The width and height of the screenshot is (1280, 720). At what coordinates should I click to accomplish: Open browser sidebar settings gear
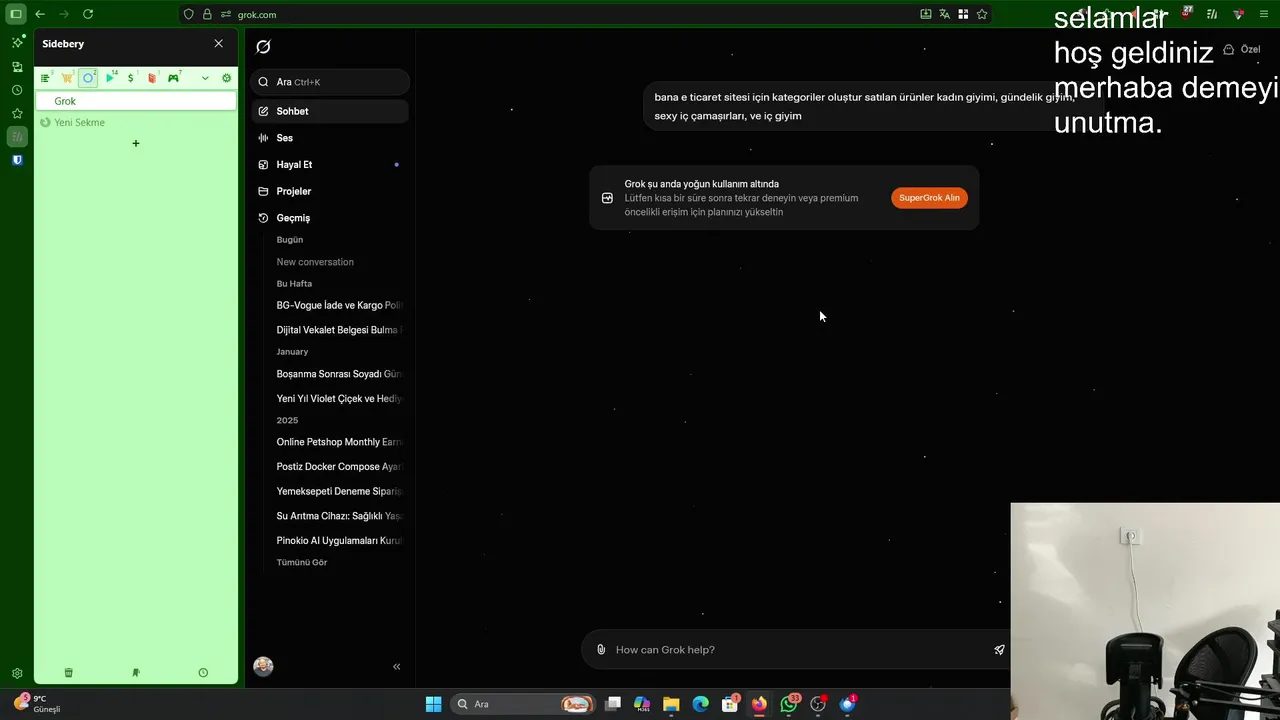pos(17,674)
